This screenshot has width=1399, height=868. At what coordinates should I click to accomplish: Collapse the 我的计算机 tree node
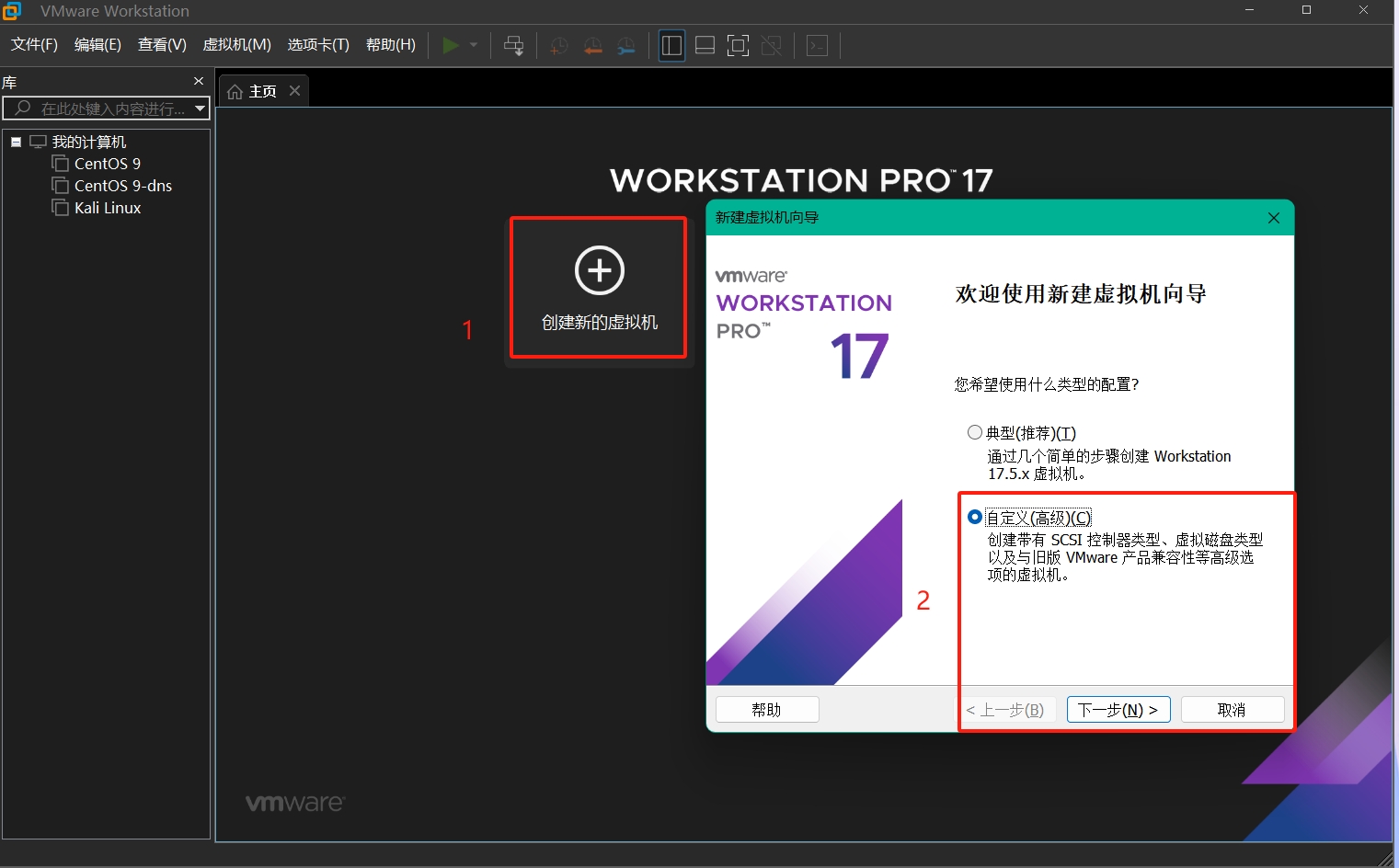tap(16, 142)
